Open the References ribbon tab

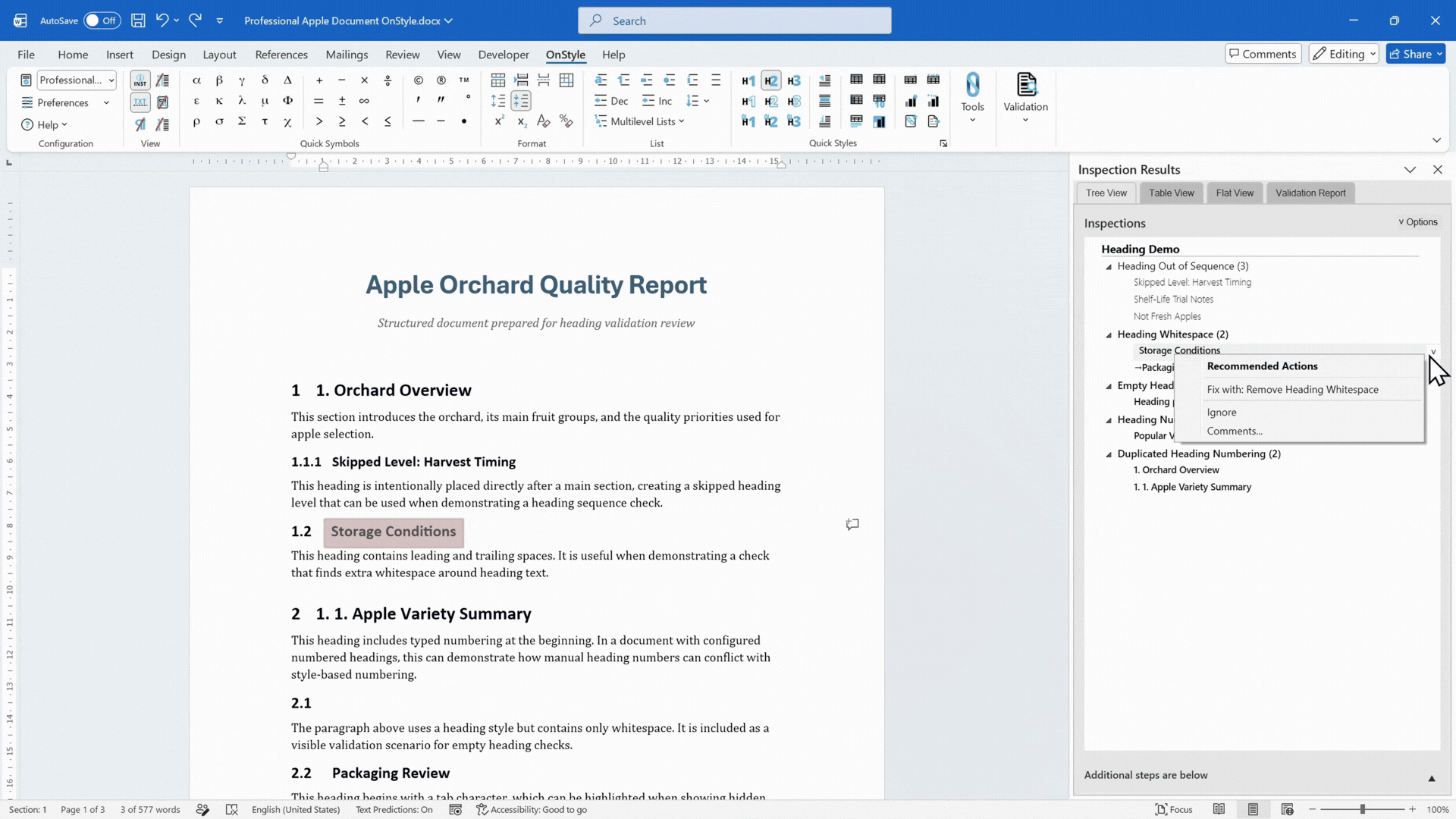pyautogui.click(x=281, y=55)
